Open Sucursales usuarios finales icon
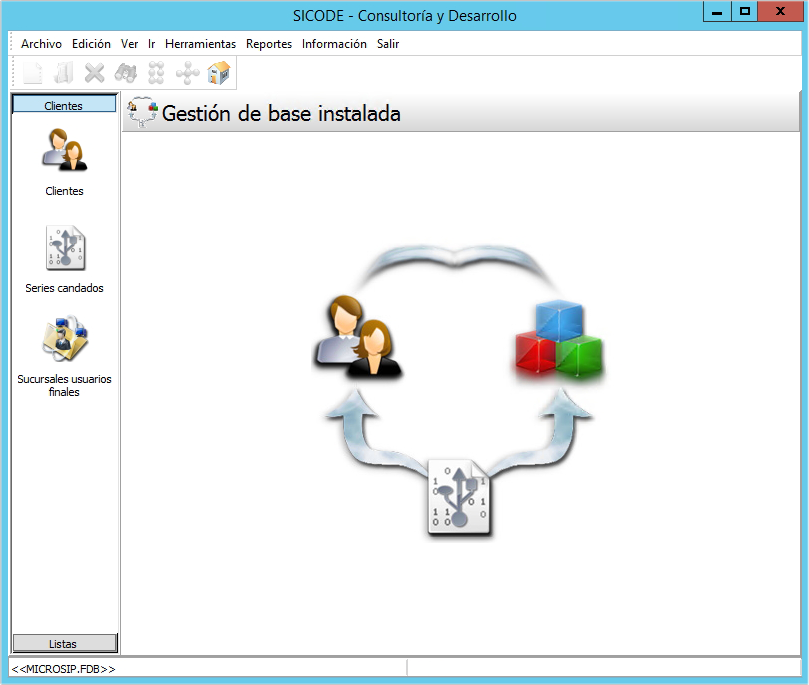The image size is (809, 685). (x=64, y=340)
